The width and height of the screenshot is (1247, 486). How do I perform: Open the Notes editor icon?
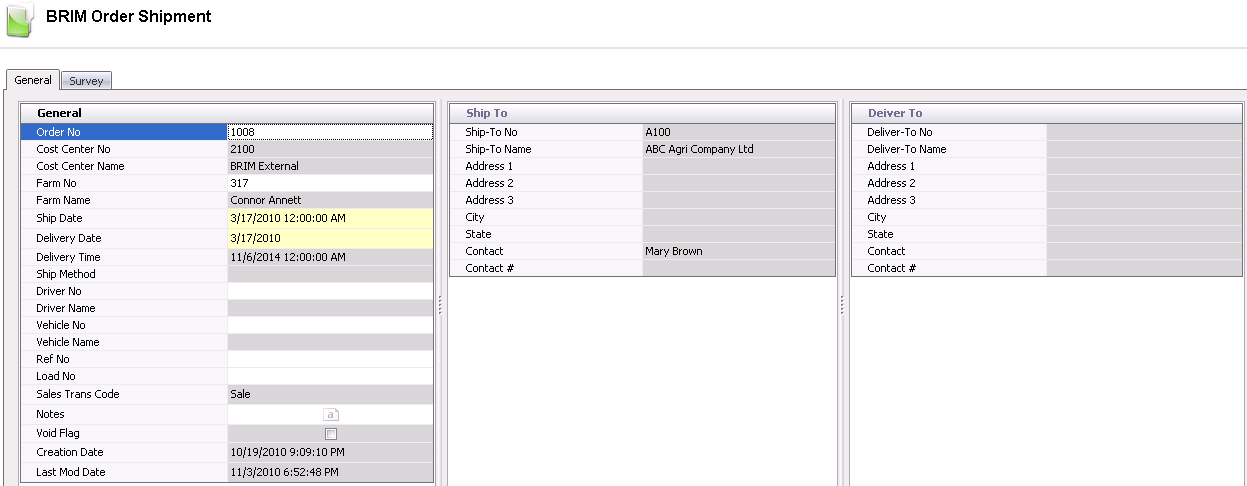[x=330, y=414]
